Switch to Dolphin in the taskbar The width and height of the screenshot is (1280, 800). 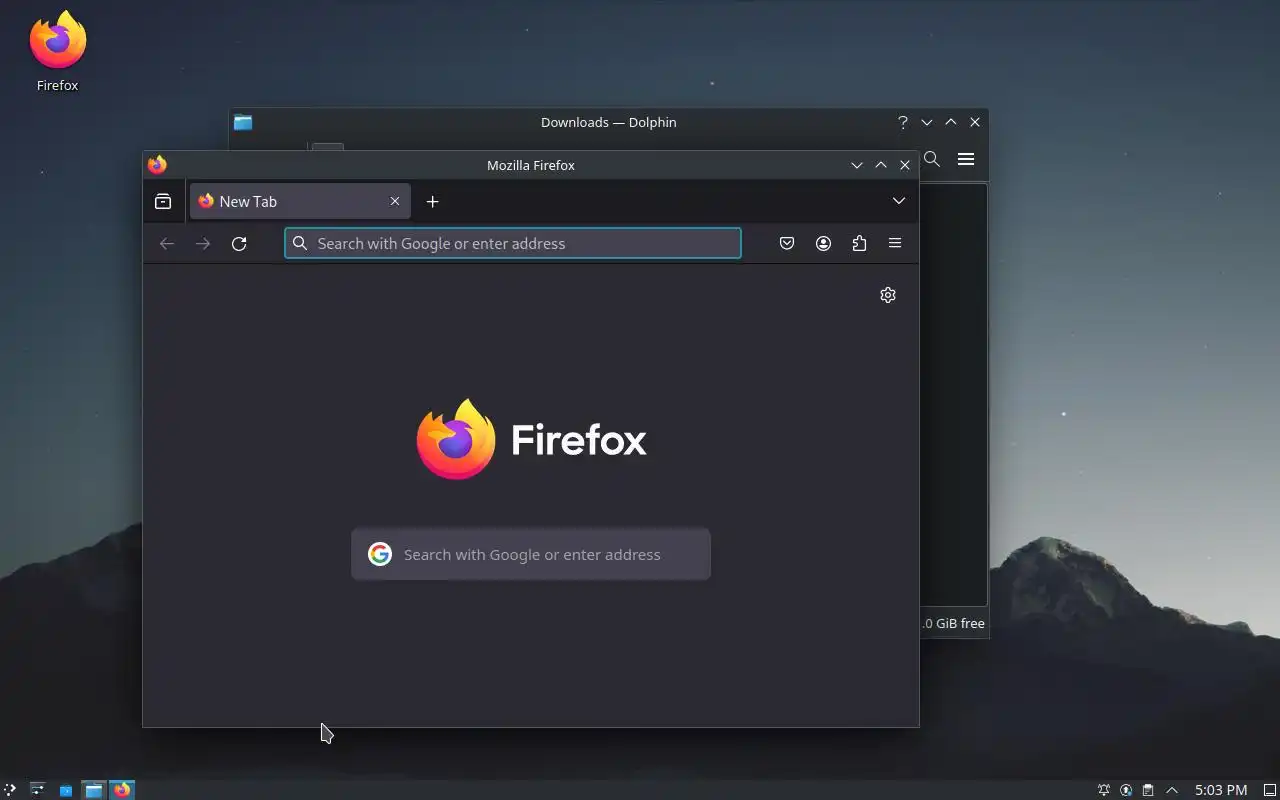pos(93,789)
